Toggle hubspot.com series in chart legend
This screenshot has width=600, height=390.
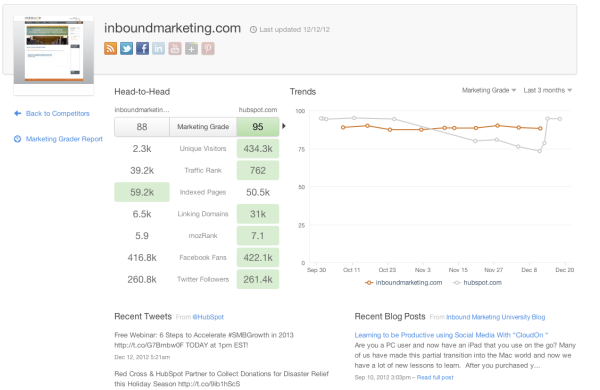[477, 282]
